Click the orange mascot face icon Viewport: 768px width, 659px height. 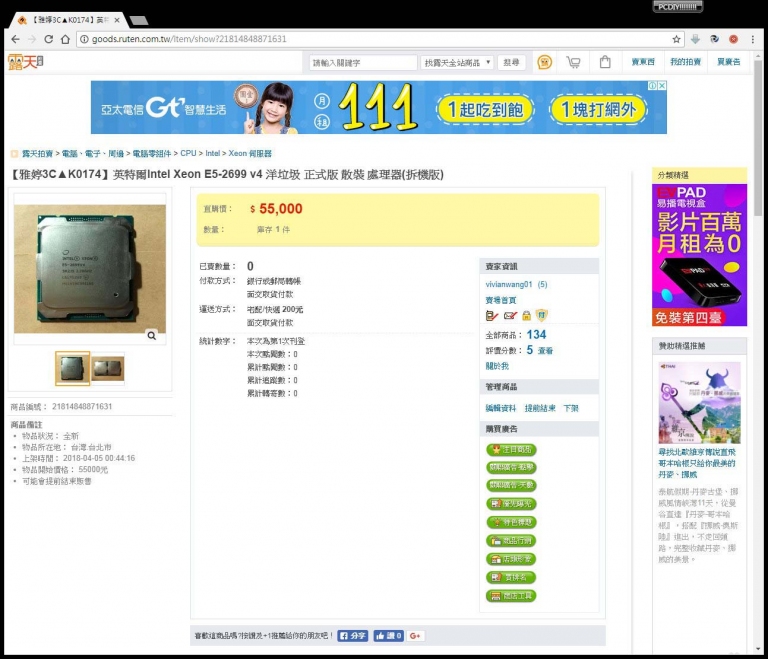(545, 62)
